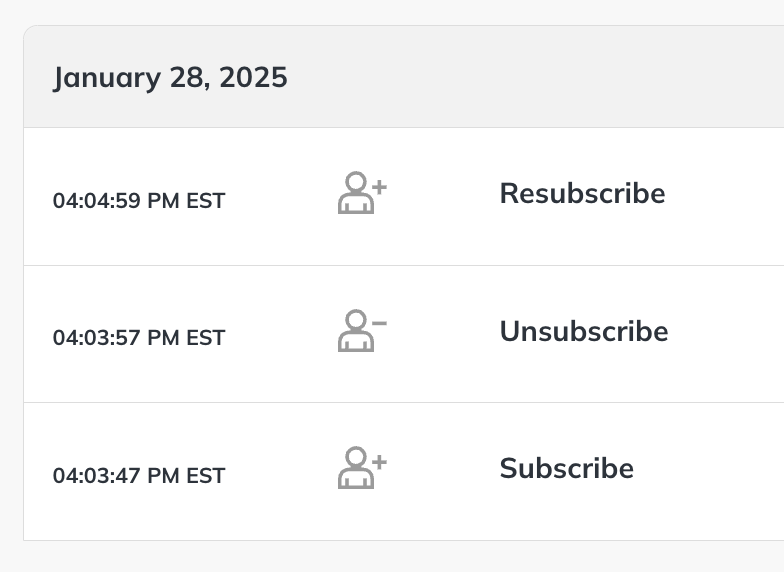Image resolution: width=784 pixels, height=572 pixels.
Task: Click the space between the 04:04:59 timestamp and its icon
Action: point(282,196)
